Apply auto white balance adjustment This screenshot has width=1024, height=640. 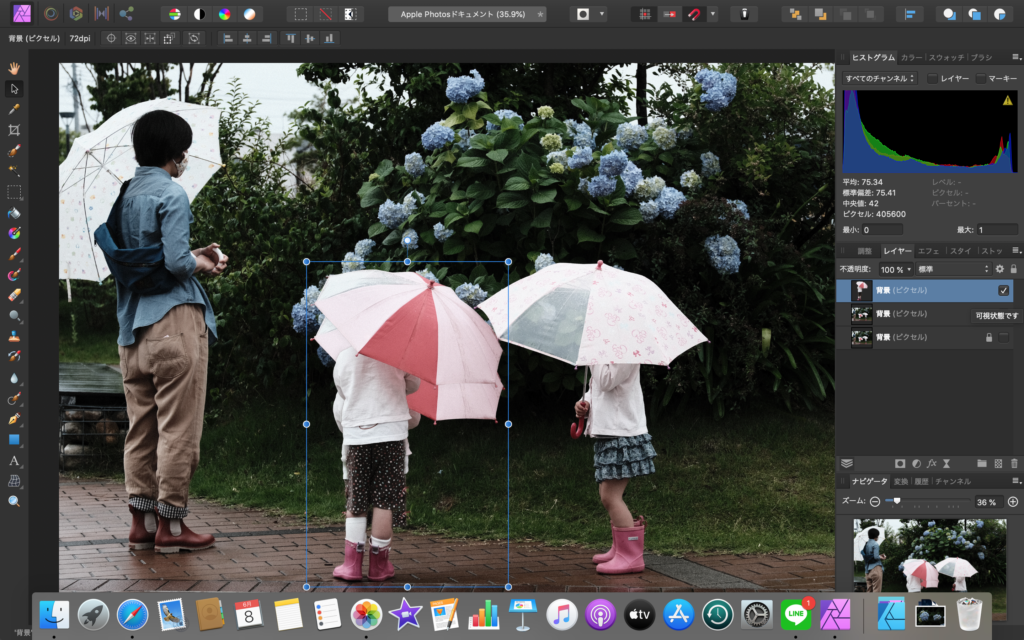250,14
